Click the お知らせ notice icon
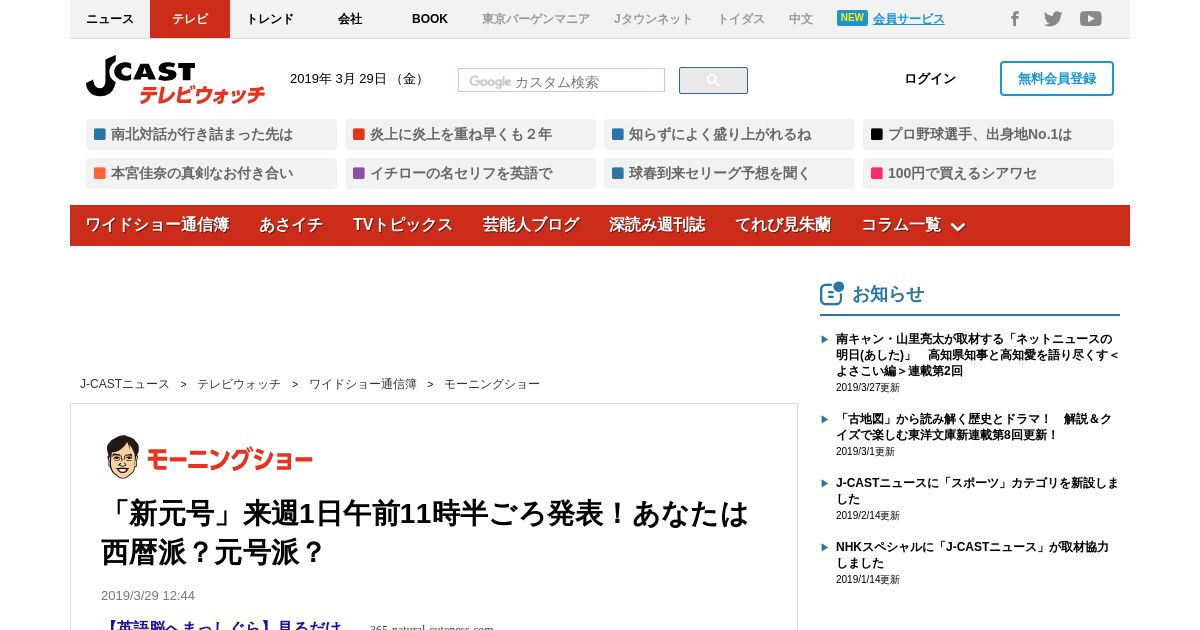 point(832,293)
